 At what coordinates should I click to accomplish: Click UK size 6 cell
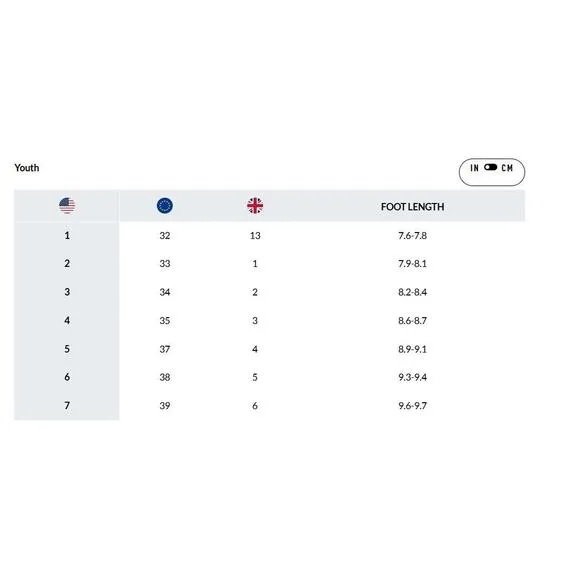pos(255,406)
